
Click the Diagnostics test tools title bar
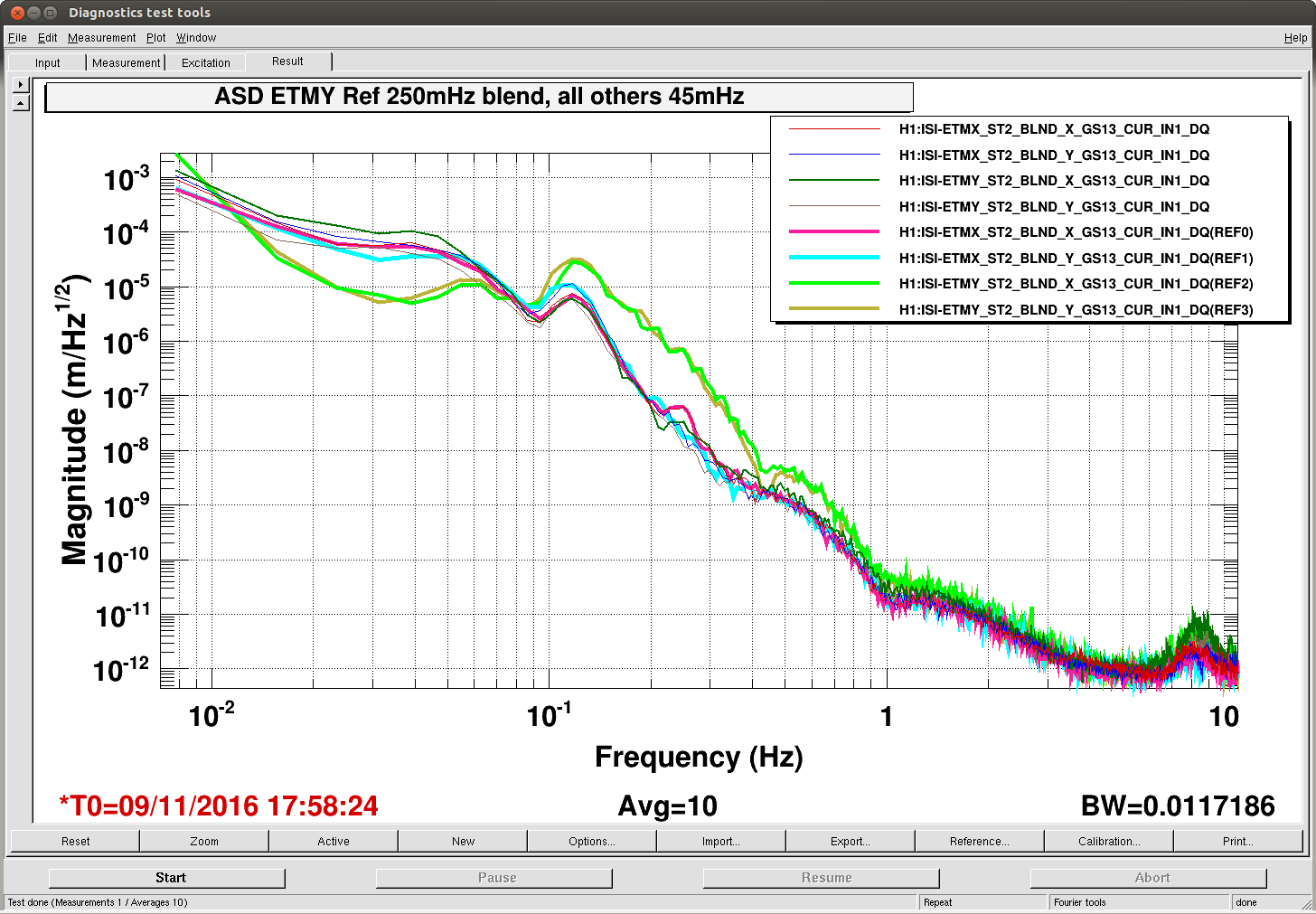(x=658, y=13)
